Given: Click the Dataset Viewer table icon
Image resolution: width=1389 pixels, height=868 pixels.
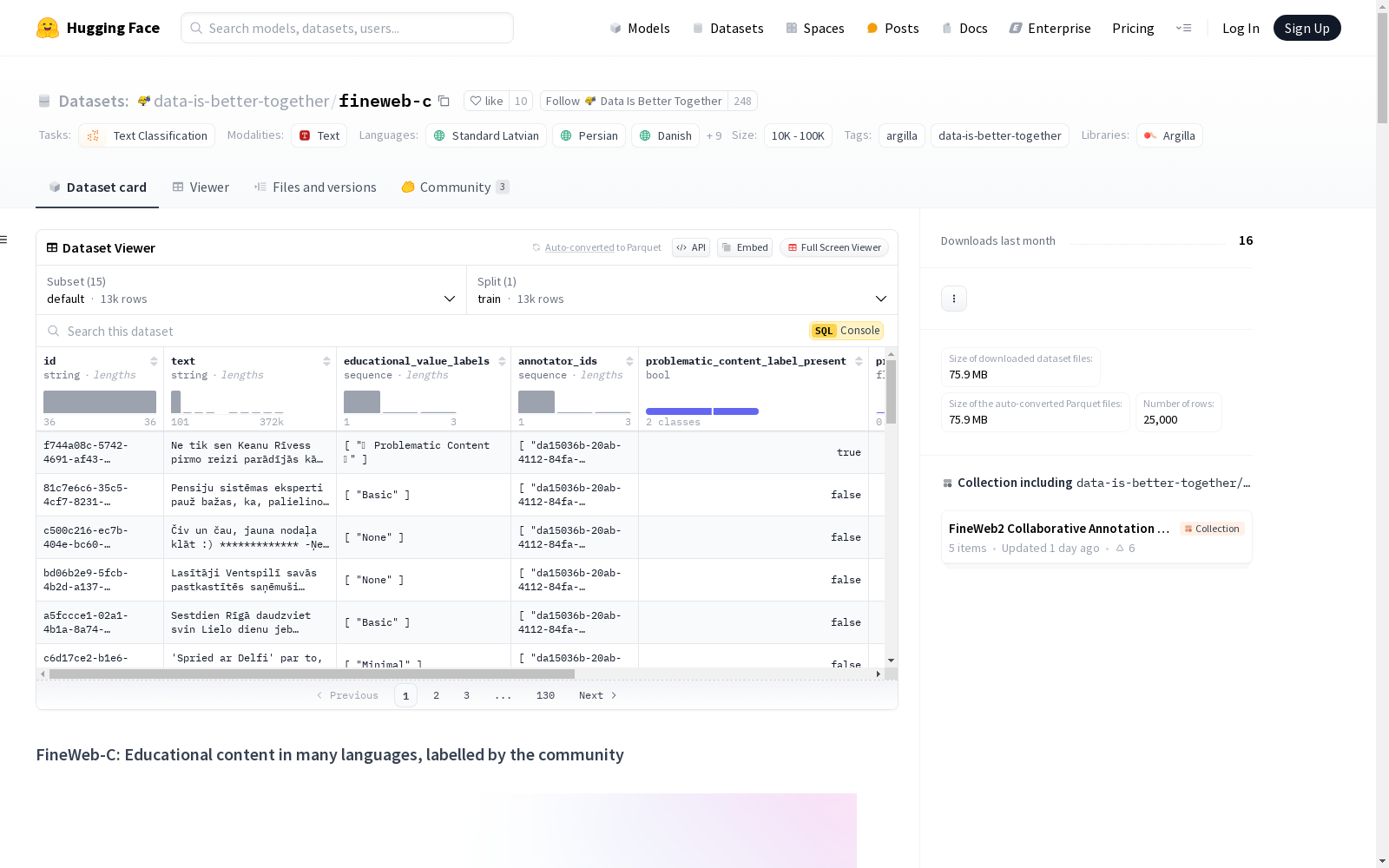Looking at the screenshot, I should pos(52,247).
